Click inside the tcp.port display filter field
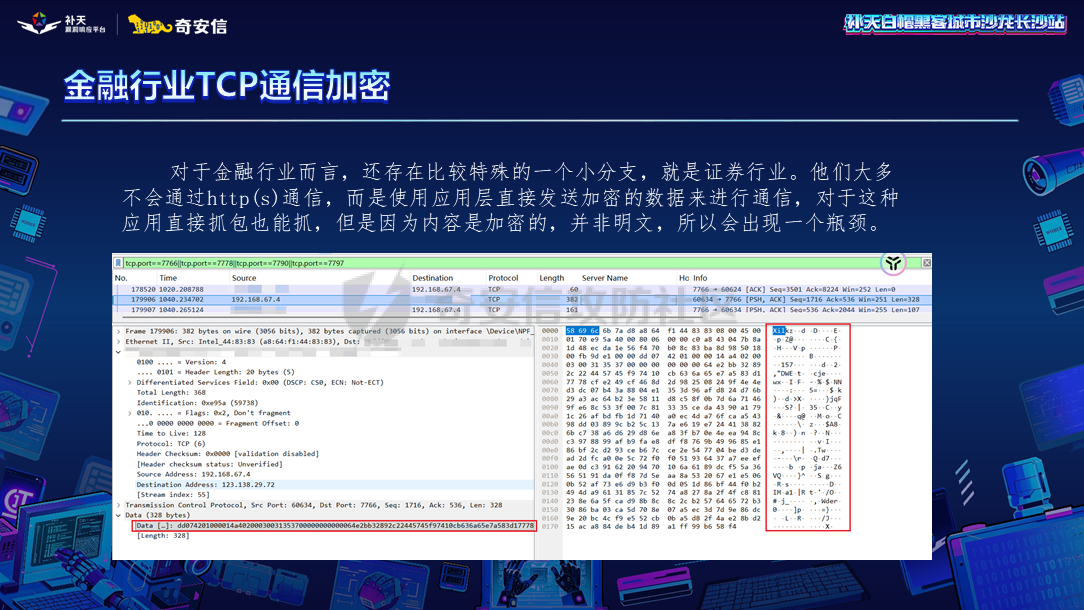 point(300,262)
